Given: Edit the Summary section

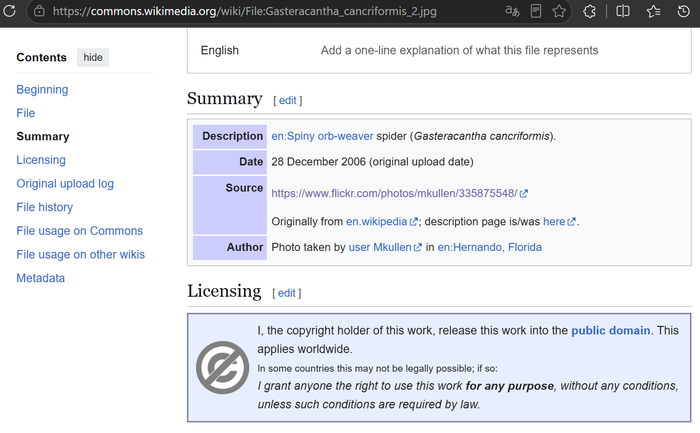Looking at the screenshot, I should coord(288,100).
